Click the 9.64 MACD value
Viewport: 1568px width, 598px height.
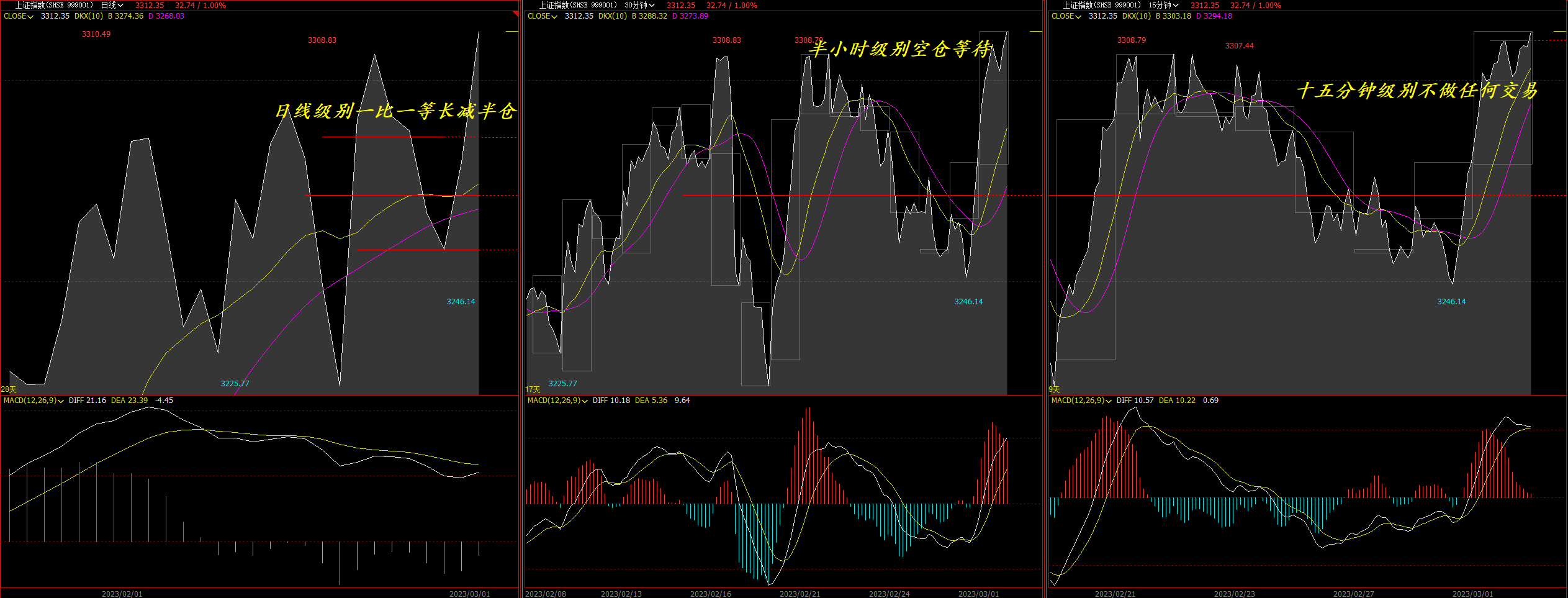coord(682,401)
